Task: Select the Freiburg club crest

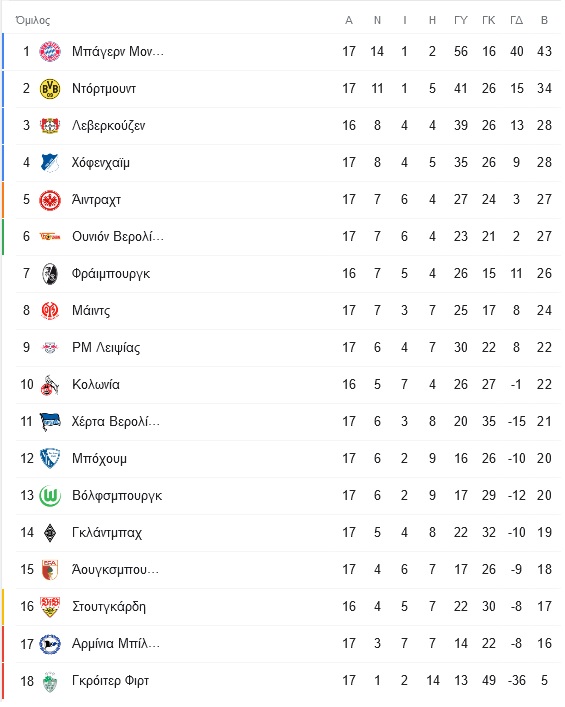Action: point(50,274)
